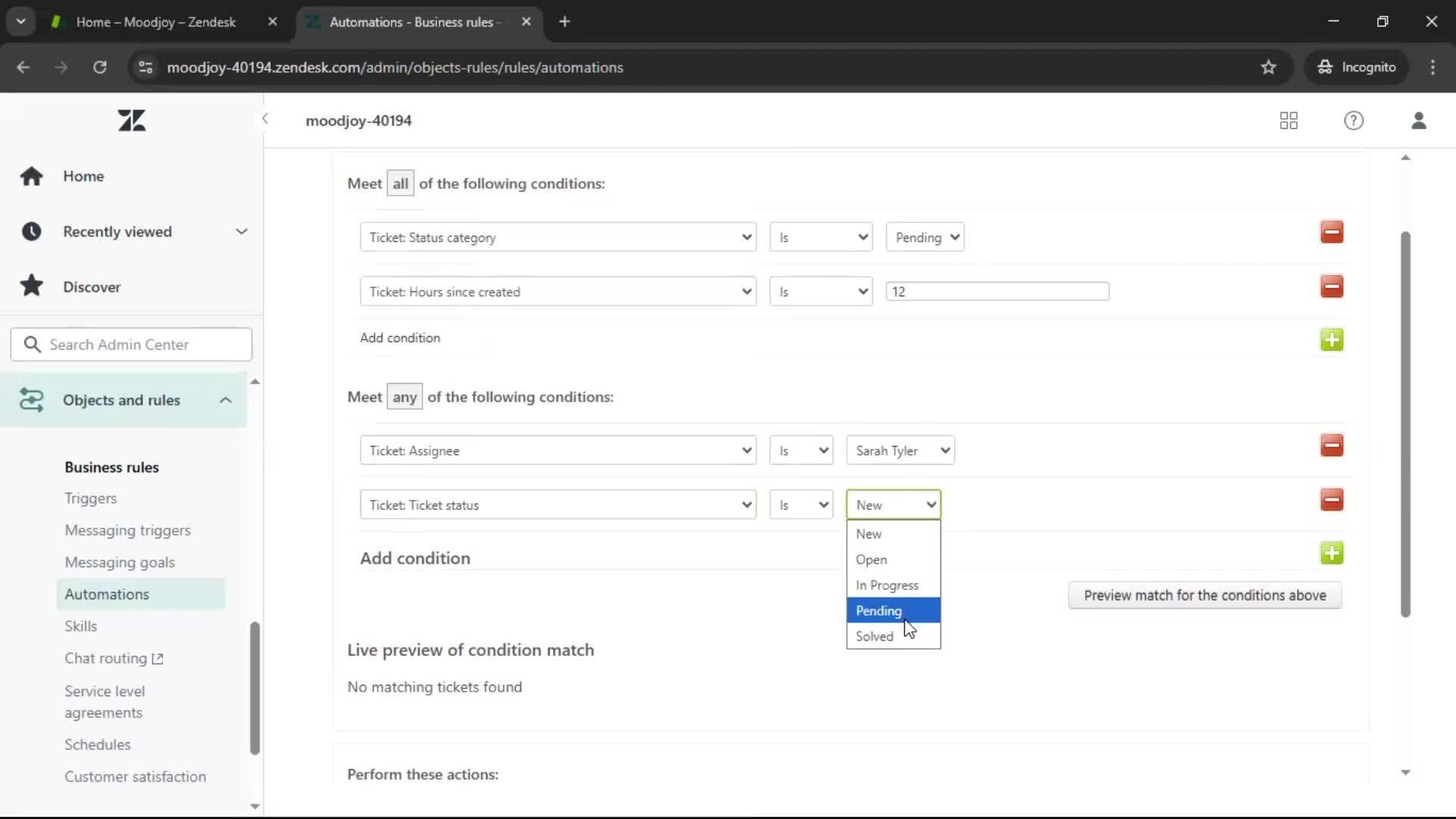Viewport: 1456px width, 819px height.
Task: Open Chat routing external link
Action: pos(114,658)
